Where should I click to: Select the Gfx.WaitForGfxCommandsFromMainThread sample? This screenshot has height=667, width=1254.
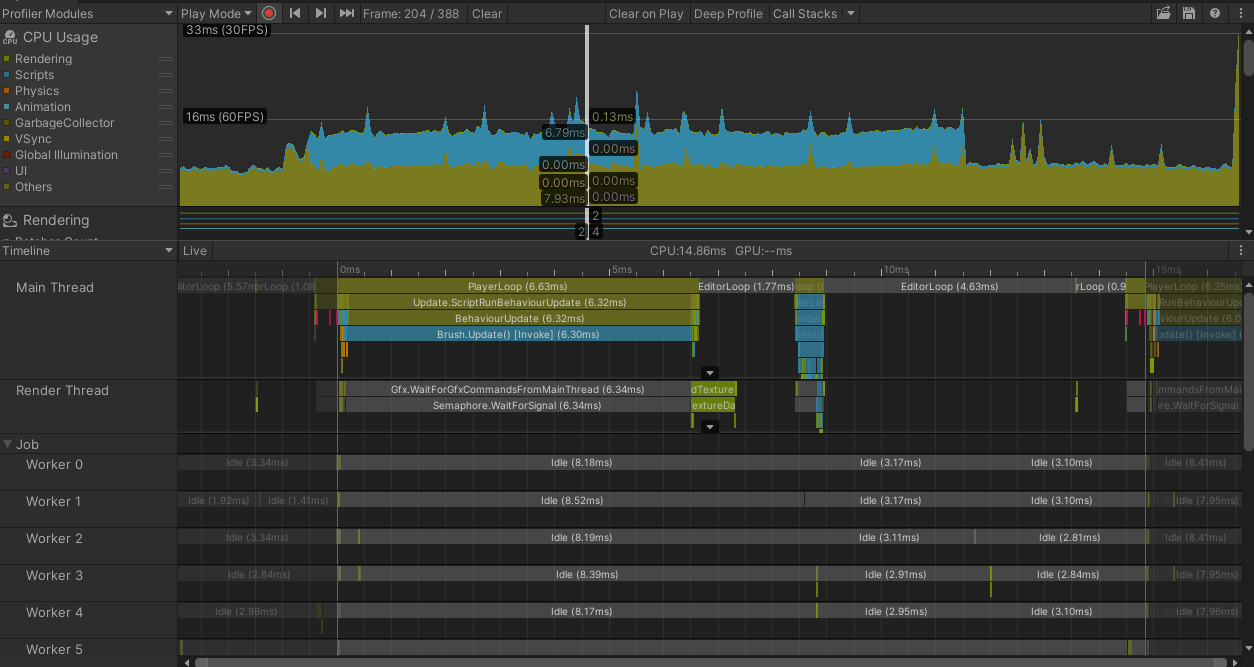[x=517, y=389]
